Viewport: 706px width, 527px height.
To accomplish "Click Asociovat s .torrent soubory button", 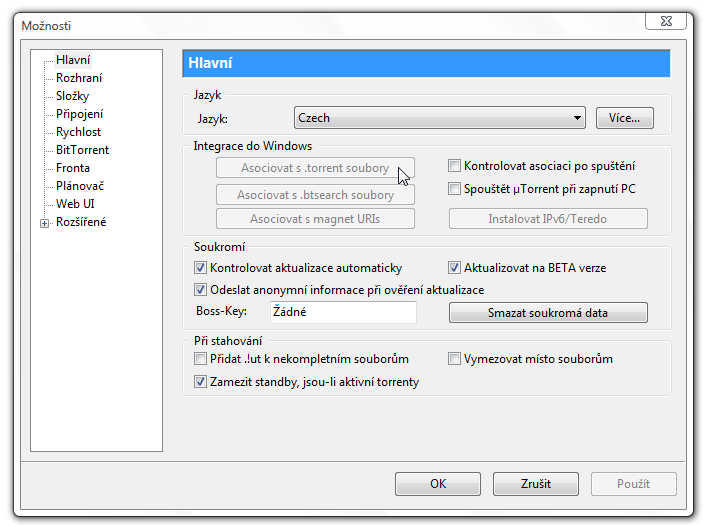I will point(315,168).
